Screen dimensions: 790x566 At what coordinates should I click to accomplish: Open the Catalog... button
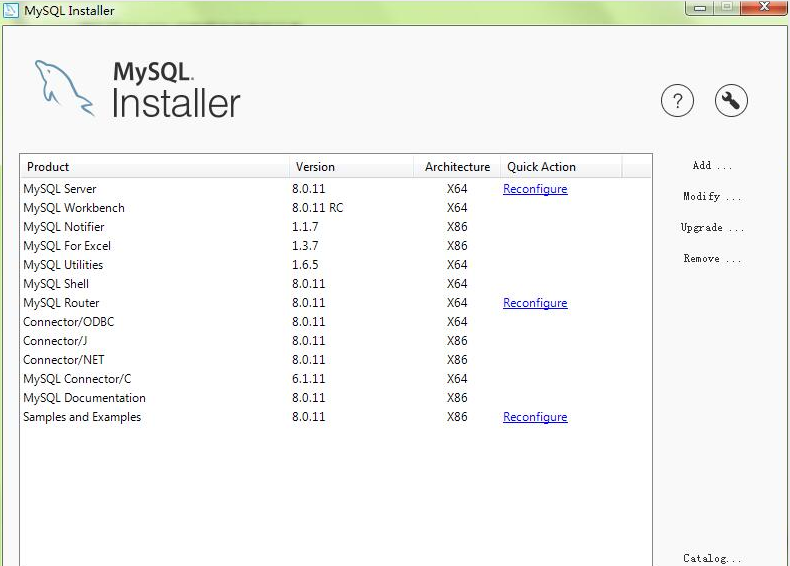pyautogui.click(x=712, y=558)
